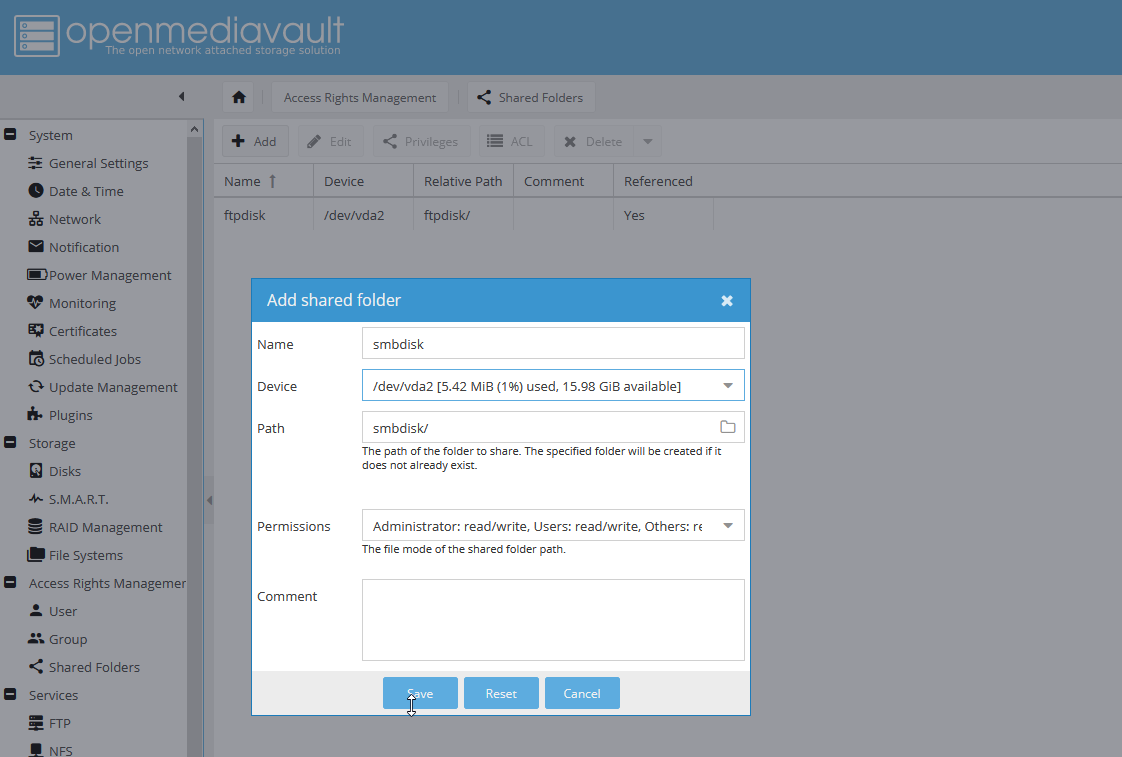Click the Home icon in breadcrumb bar
This screenshot has width=1122, height=757.
[x=238, y=98]
